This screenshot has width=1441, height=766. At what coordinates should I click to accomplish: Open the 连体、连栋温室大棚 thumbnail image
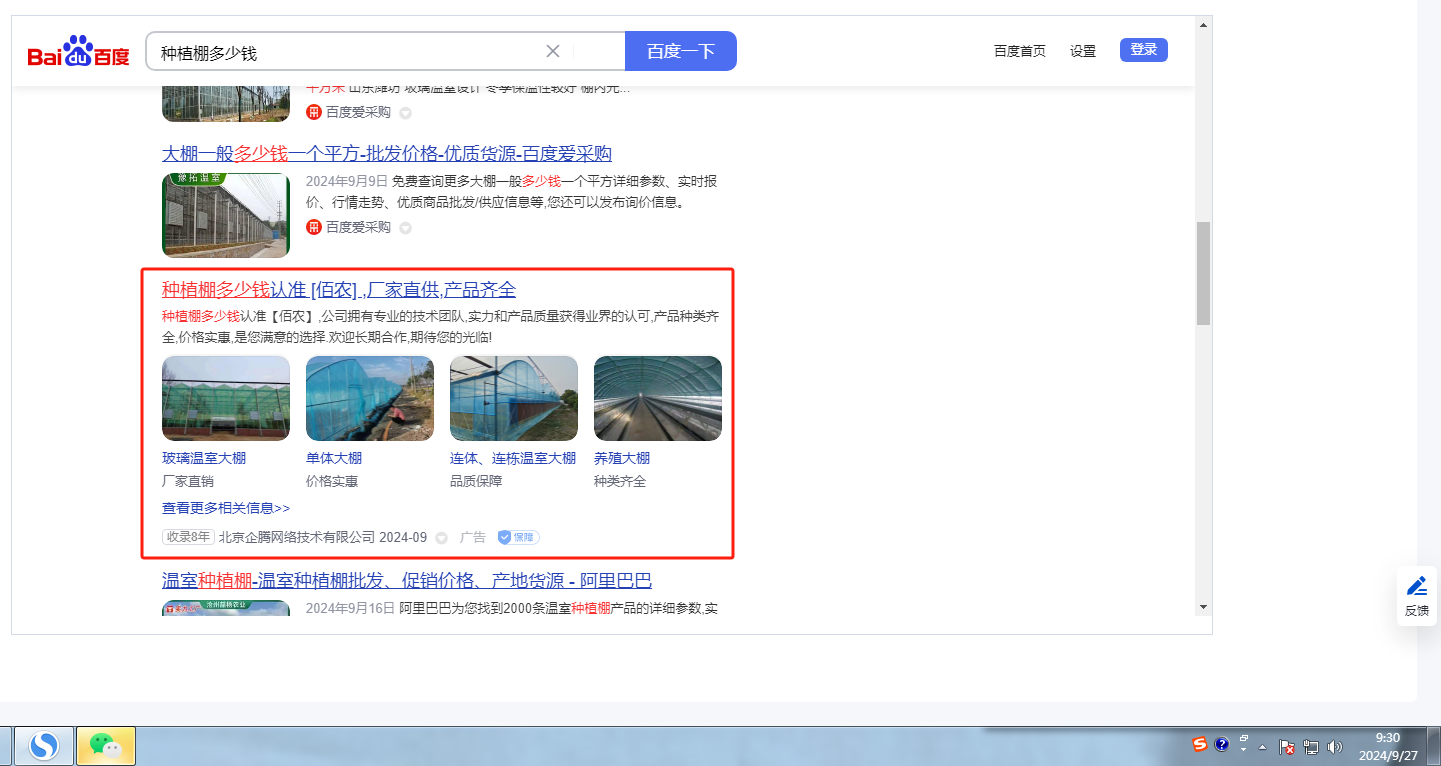tap(514, 398)
